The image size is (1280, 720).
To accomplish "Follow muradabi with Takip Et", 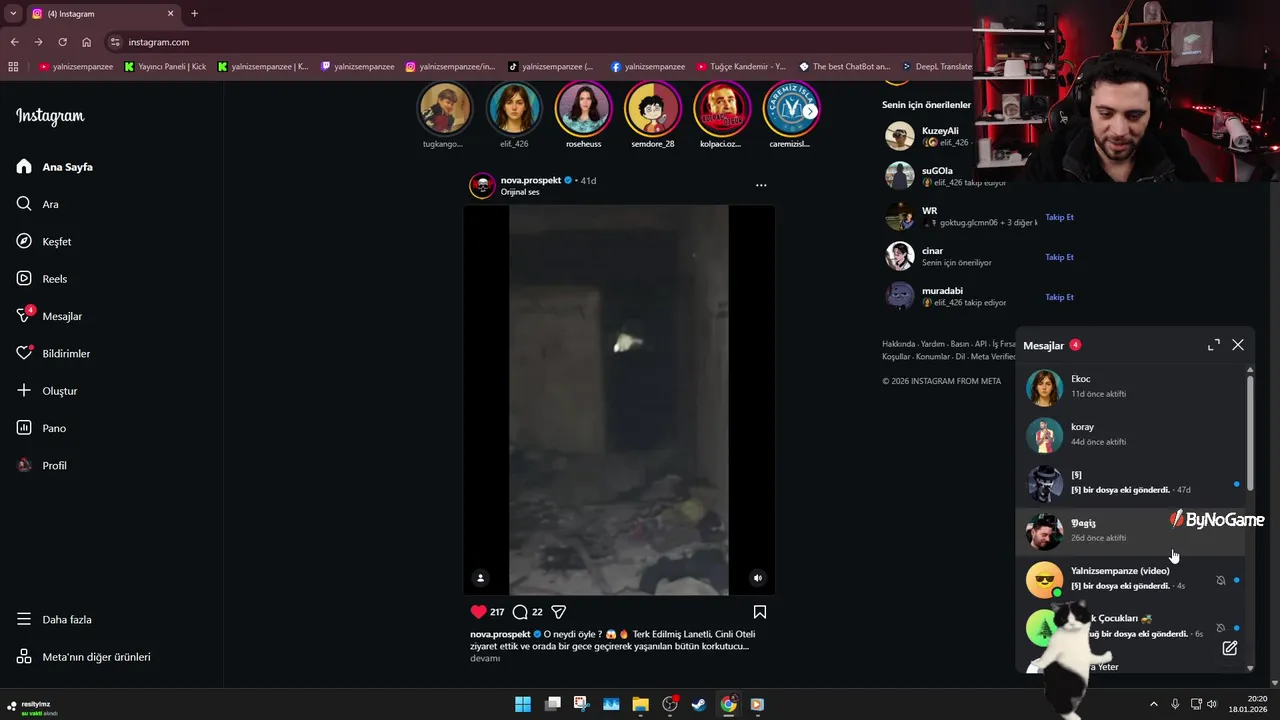I will pyautogui.click(x=1059, y=297).
